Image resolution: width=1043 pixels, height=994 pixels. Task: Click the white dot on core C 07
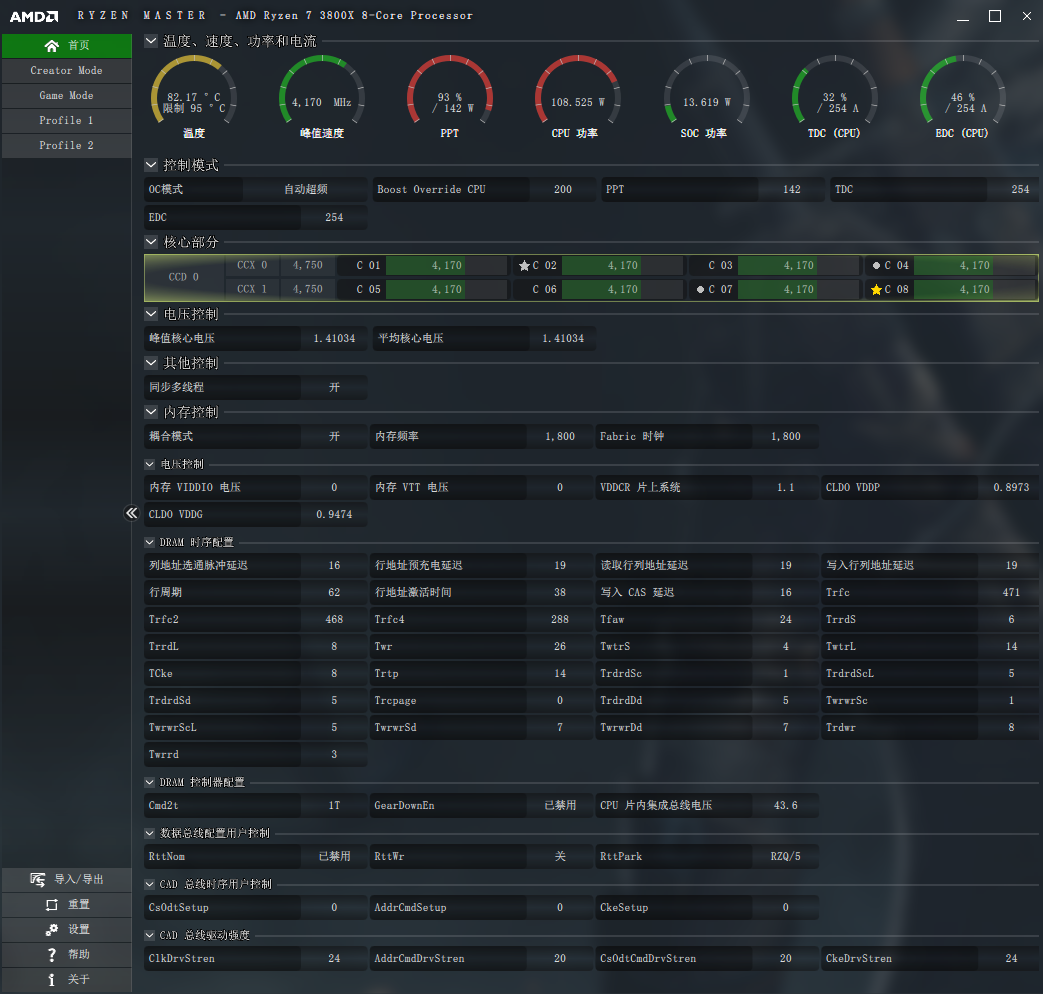pos(700,289)
